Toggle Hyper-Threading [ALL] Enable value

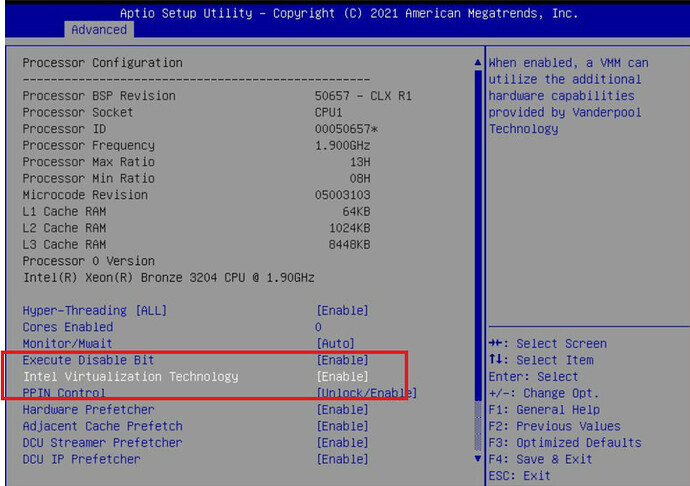pos(342,311)
